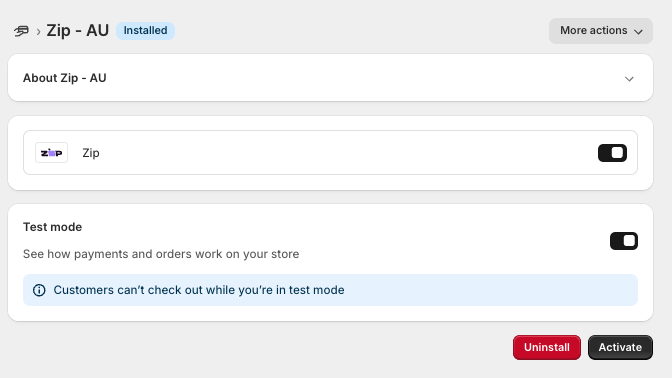Click the Activate button
The width and height of the screenshot is (672, 378).
(620, 347)
